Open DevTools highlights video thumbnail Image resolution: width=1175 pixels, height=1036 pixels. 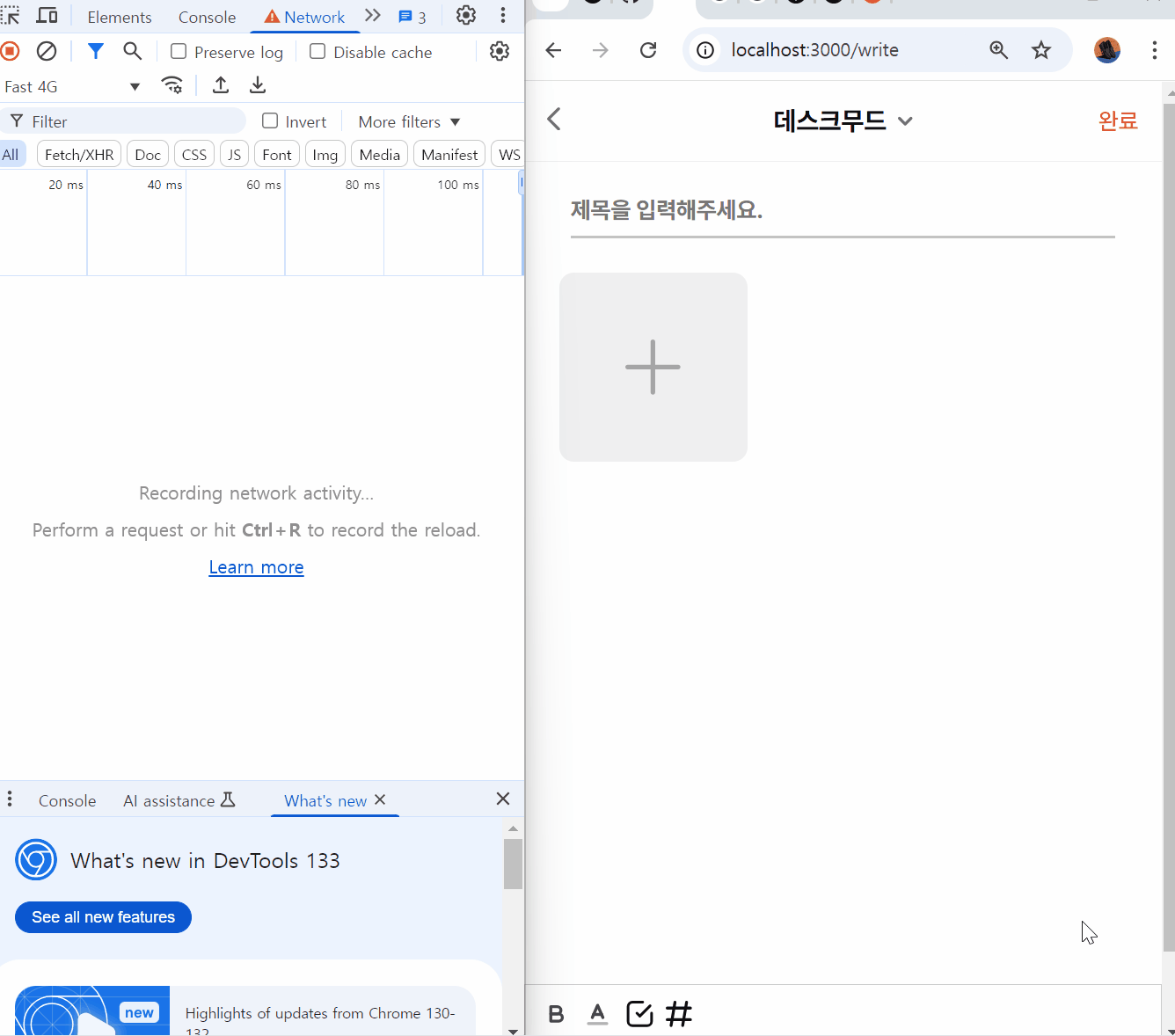point(92,1010)
